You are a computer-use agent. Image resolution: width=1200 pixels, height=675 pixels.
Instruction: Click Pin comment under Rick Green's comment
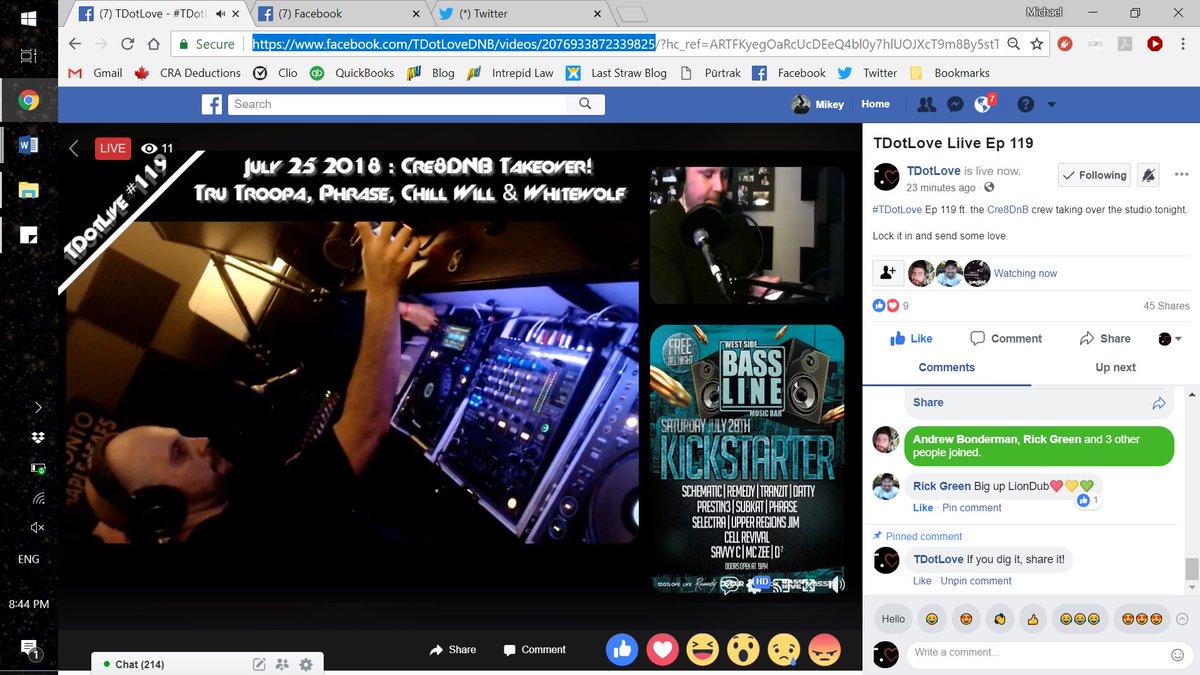point(972,508)
